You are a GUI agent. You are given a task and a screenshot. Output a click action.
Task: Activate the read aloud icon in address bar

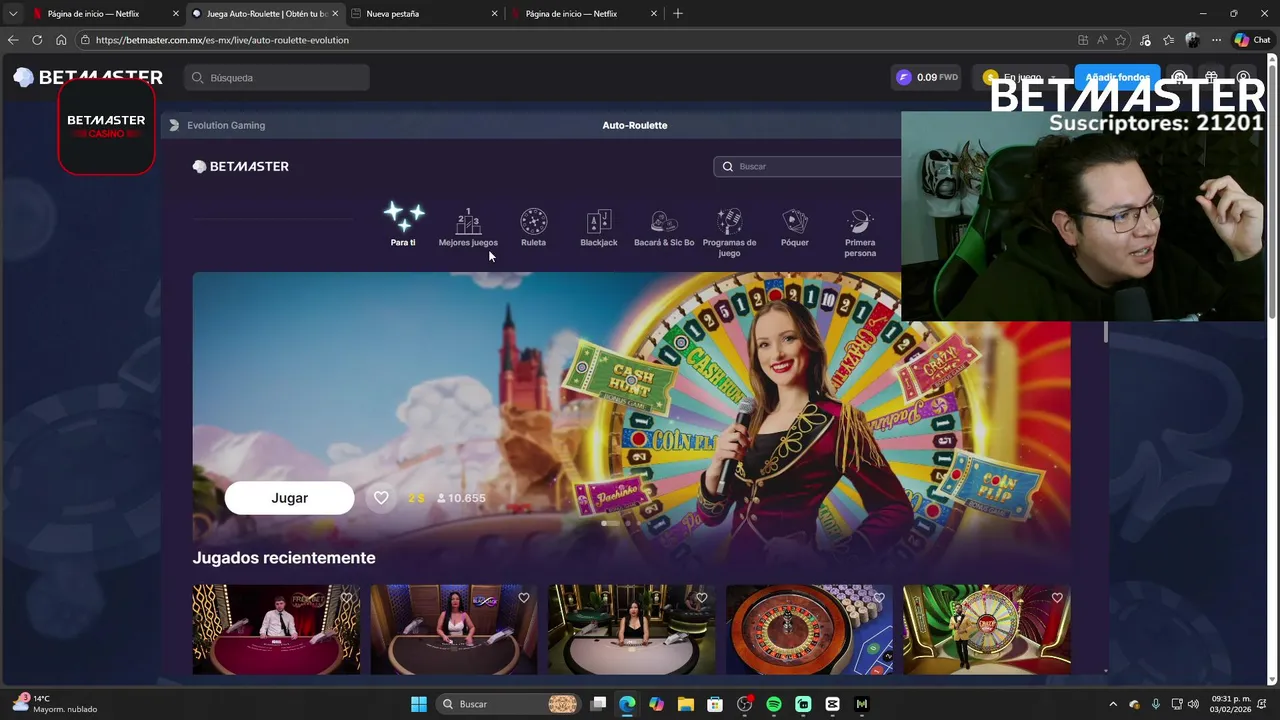coord(1102,40)
